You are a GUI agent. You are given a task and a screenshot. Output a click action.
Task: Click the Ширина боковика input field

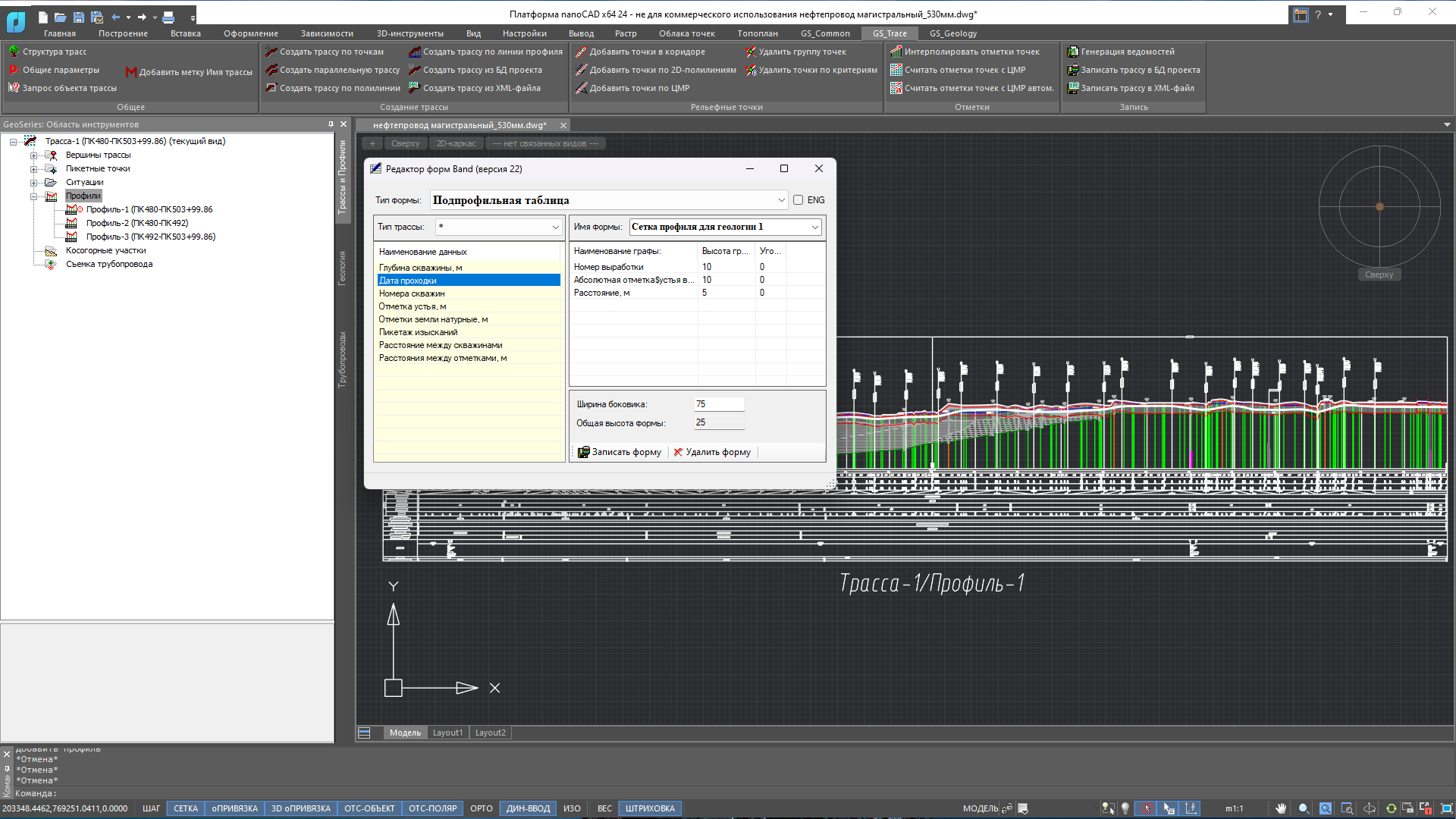(719, 404)
